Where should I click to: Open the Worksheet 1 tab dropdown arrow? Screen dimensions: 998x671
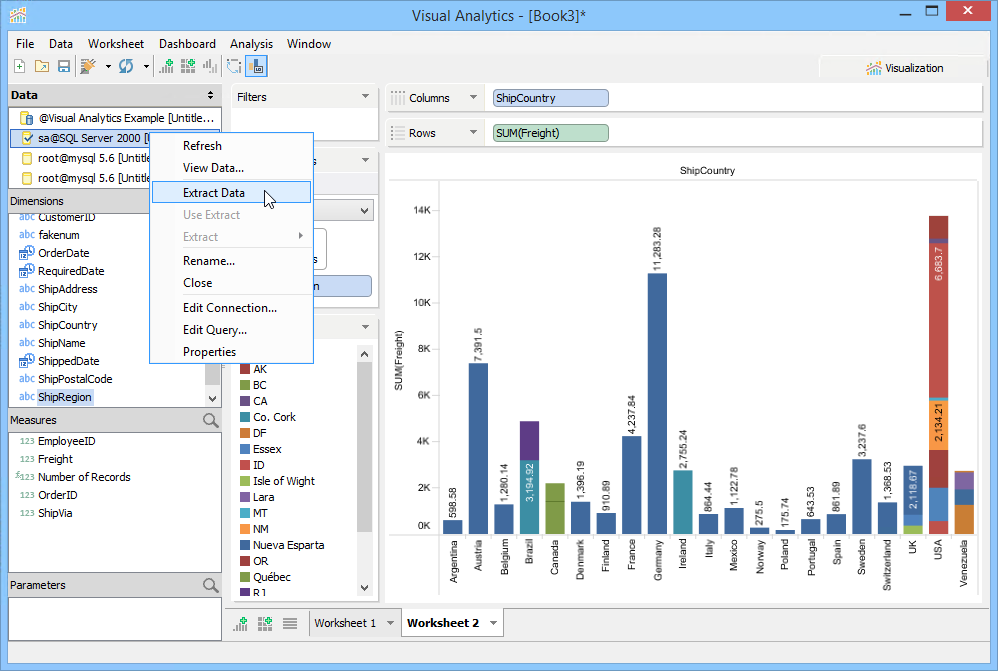pos(390,623)
